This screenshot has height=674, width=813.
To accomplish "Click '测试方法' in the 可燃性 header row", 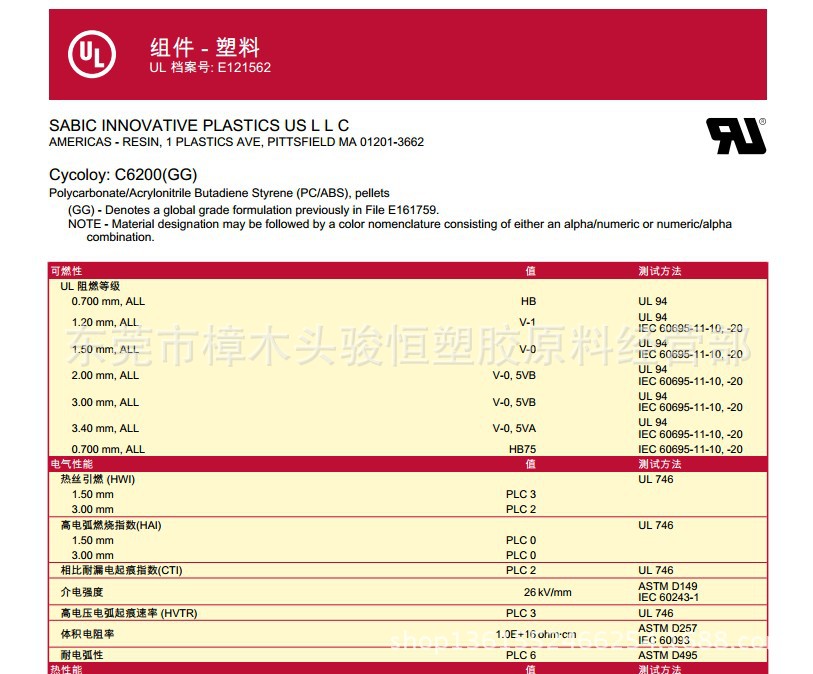I will (x=660, y=271).
